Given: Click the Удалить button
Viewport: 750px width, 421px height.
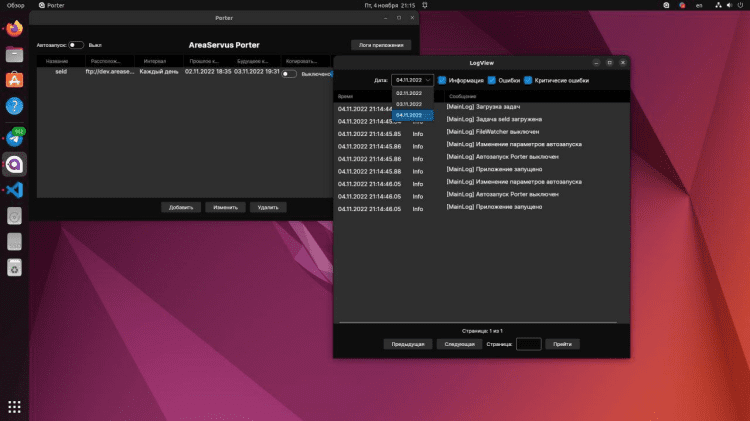Looking at the screenshot, I should coord(268,208).
